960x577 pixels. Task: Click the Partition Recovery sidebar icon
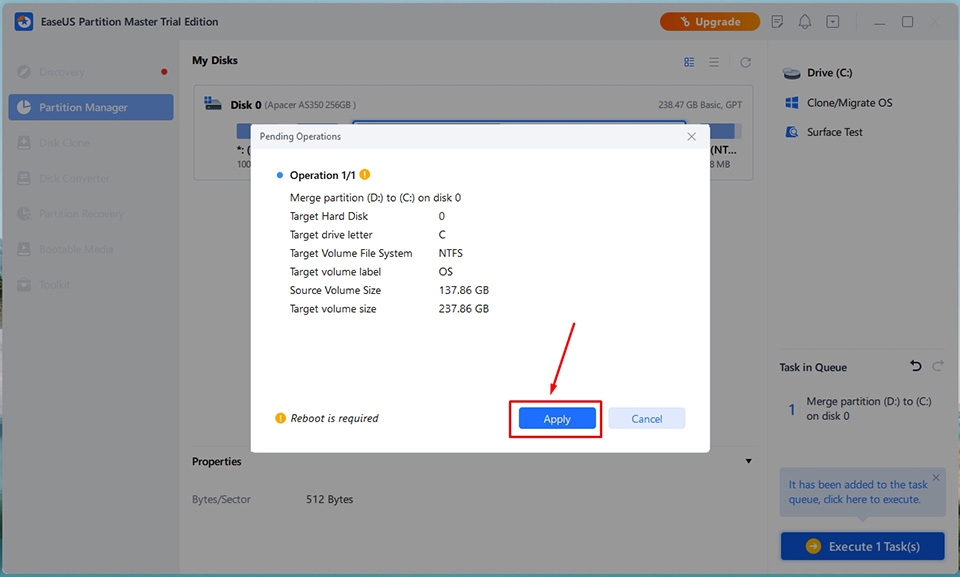[24, 214]
